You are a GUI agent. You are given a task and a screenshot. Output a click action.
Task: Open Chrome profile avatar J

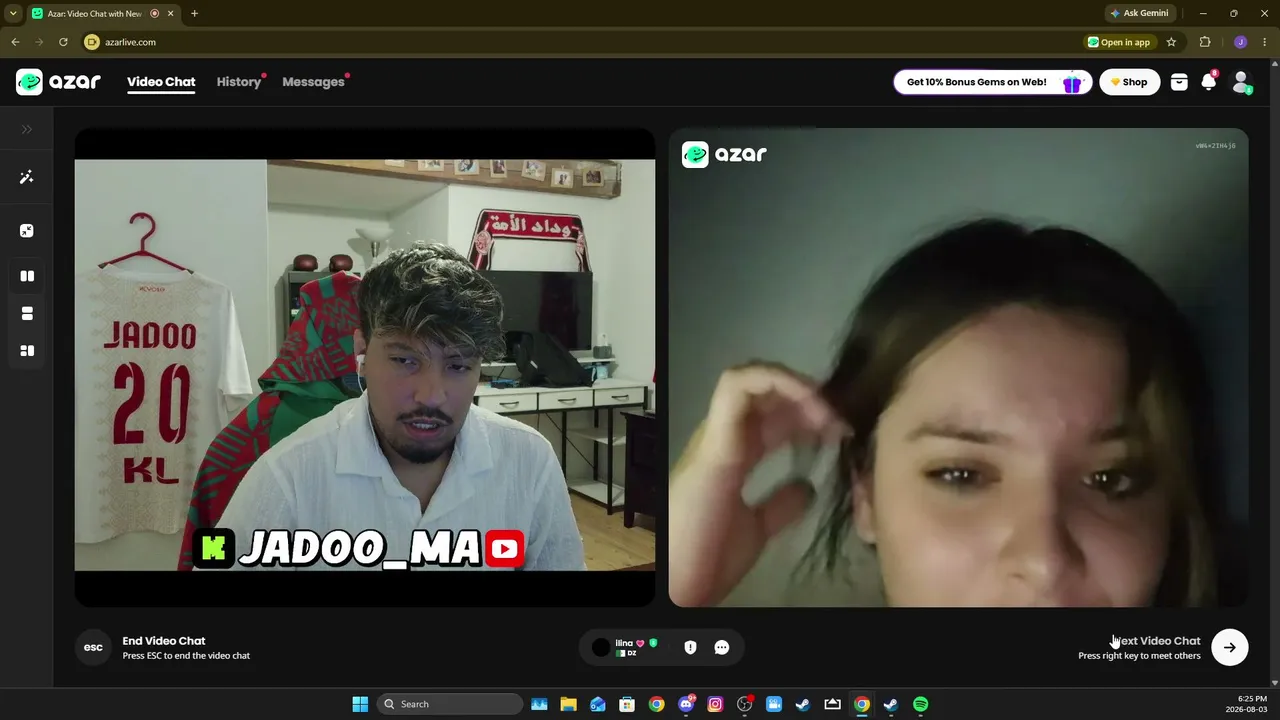(x=1241, y=42)
